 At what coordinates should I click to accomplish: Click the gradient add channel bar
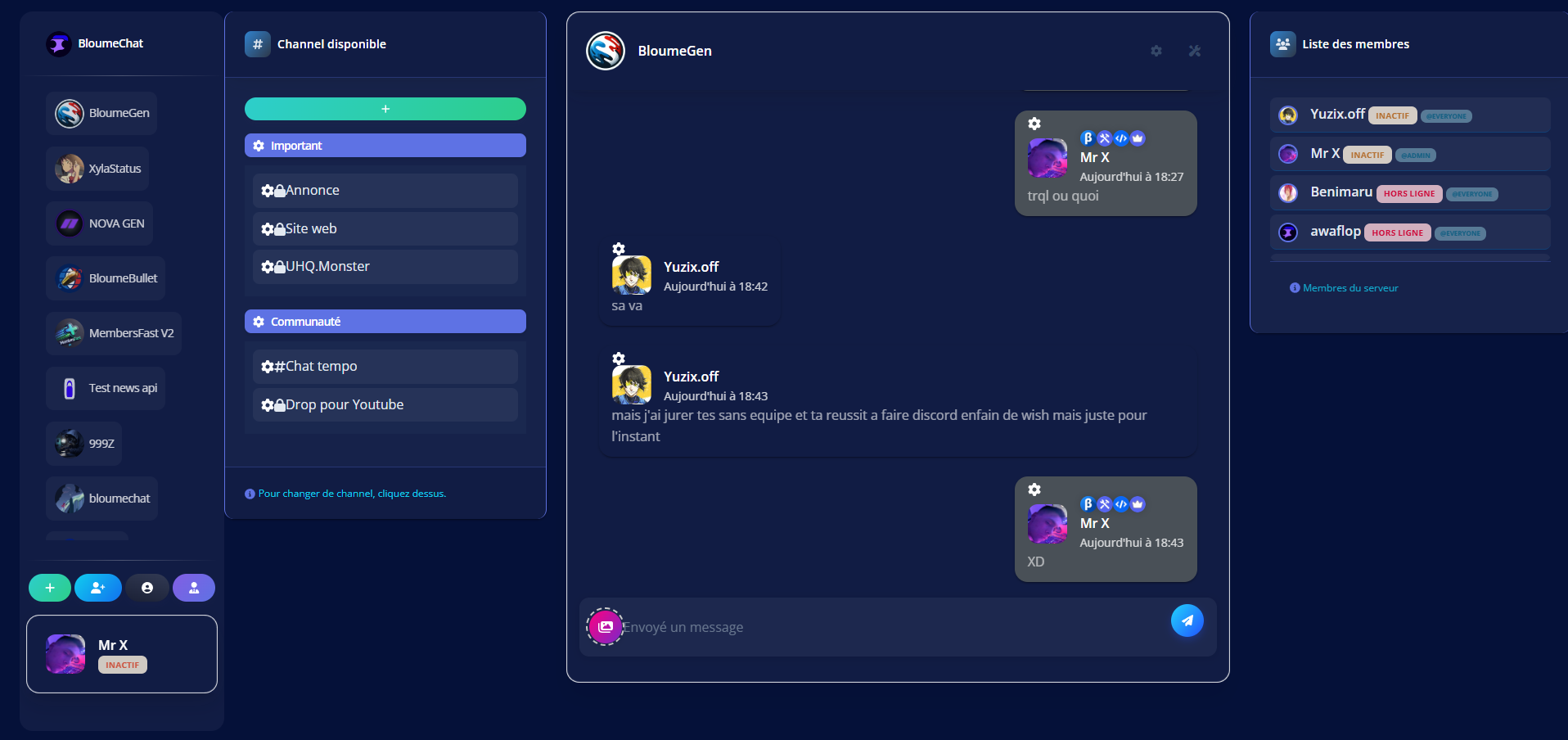[x=385, y=108]
